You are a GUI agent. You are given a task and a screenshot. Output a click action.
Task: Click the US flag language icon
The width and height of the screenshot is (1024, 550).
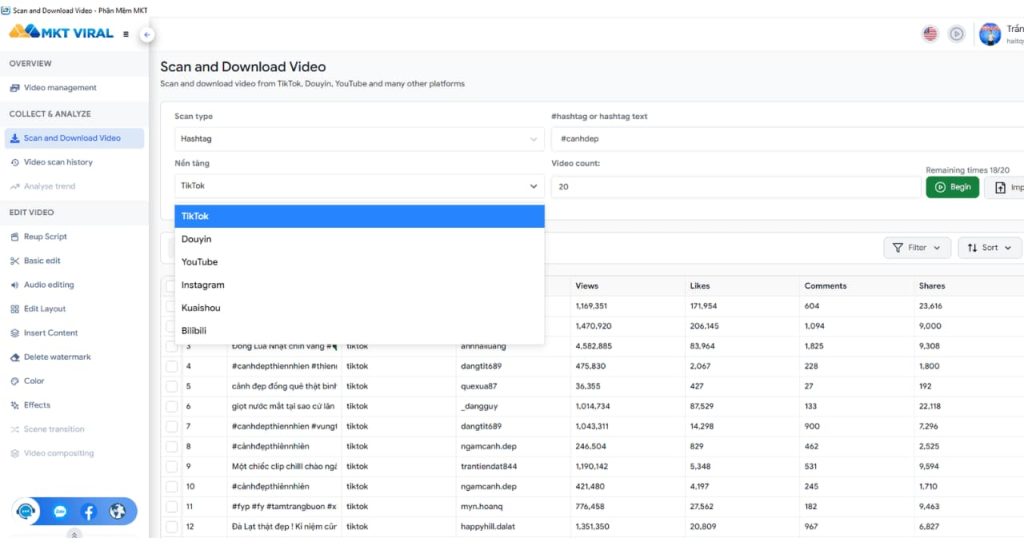930,34
